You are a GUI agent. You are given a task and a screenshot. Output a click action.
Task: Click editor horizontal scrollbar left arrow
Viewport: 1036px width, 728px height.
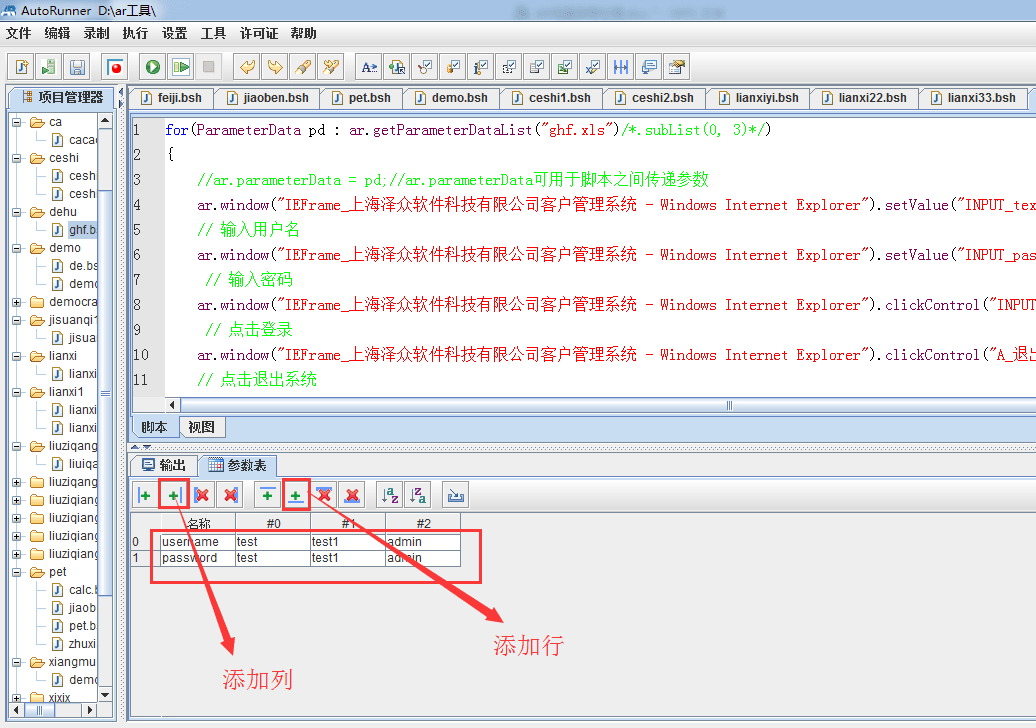click(x=172, y=405)
